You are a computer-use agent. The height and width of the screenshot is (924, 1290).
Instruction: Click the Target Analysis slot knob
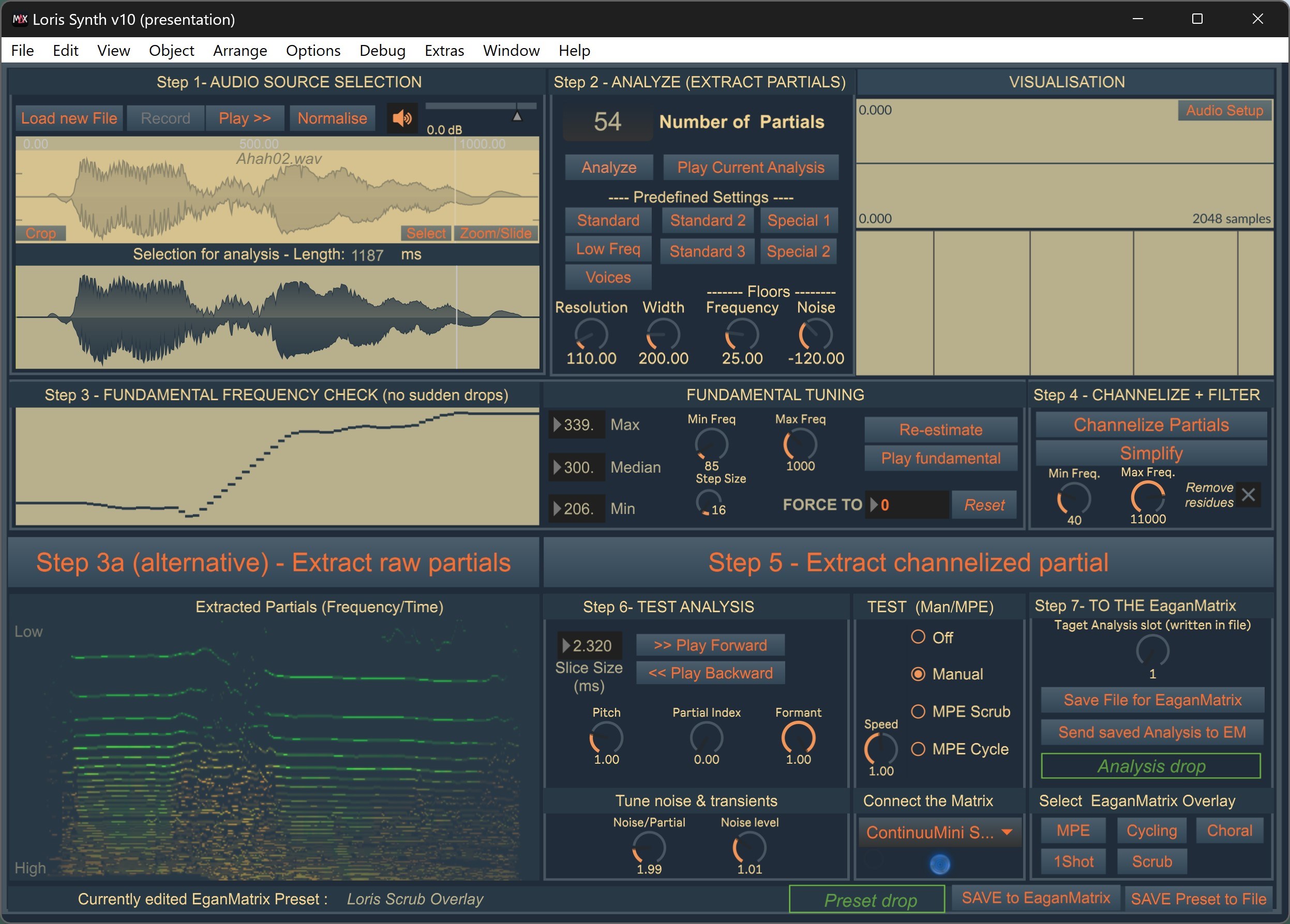click(1152, 651)
